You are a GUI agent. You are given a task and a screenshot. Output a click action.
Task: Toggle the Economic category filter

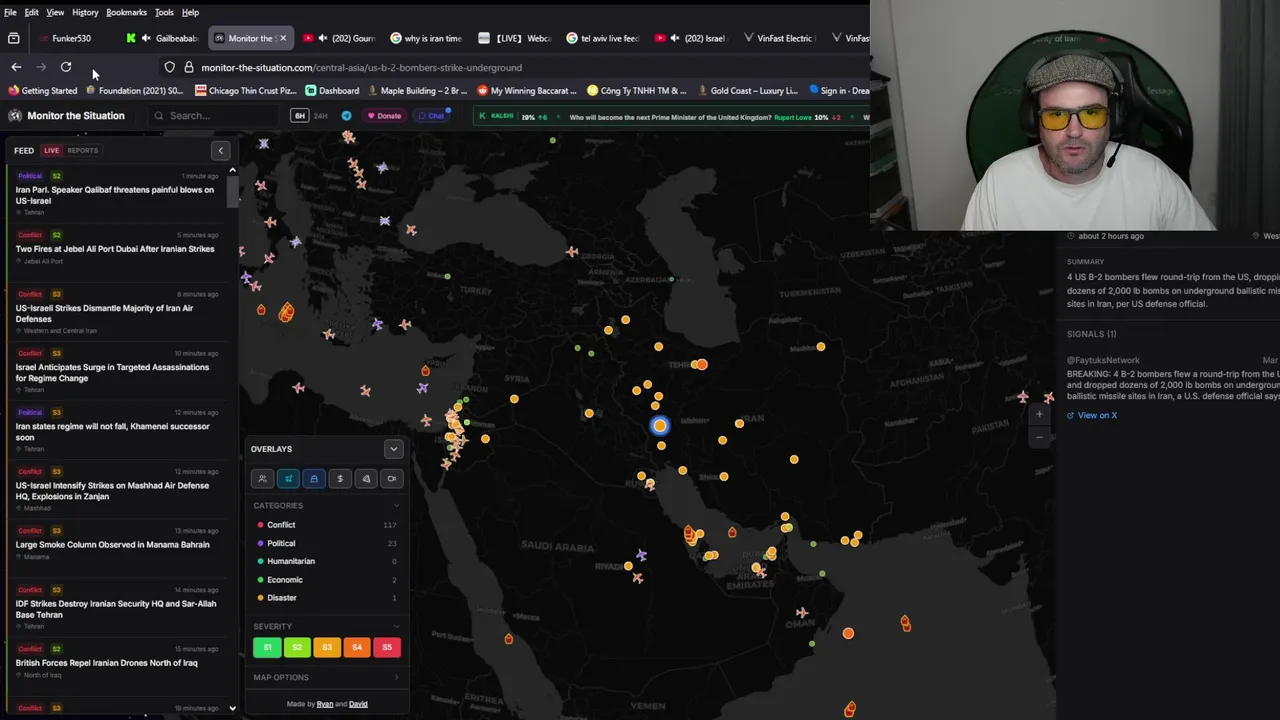pyautogui.click(x=326, y=580)
